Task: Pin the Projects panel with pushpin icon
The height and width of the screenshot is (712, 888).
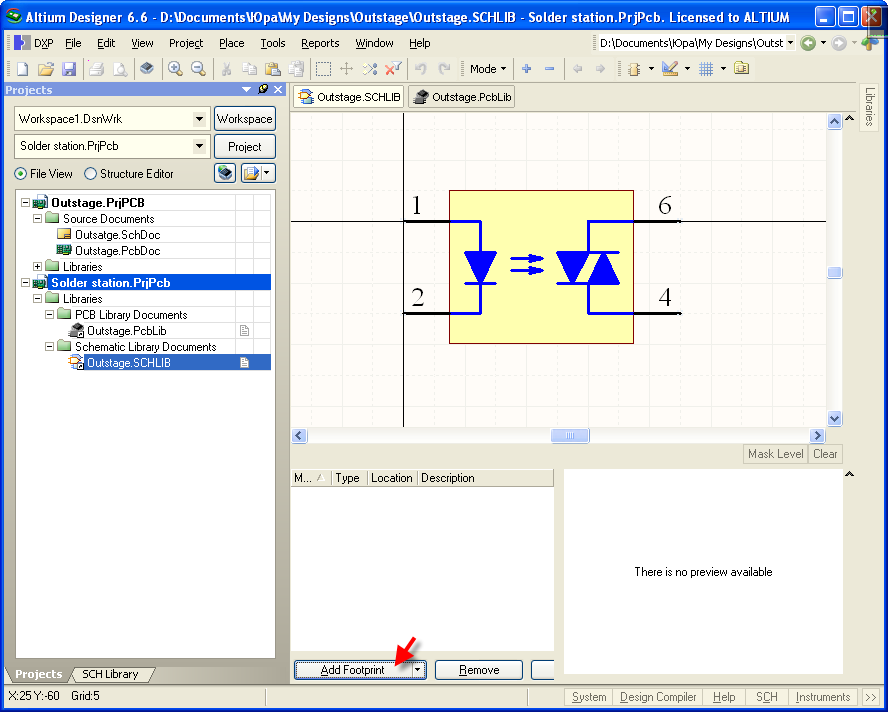Action: click(263, 90)
